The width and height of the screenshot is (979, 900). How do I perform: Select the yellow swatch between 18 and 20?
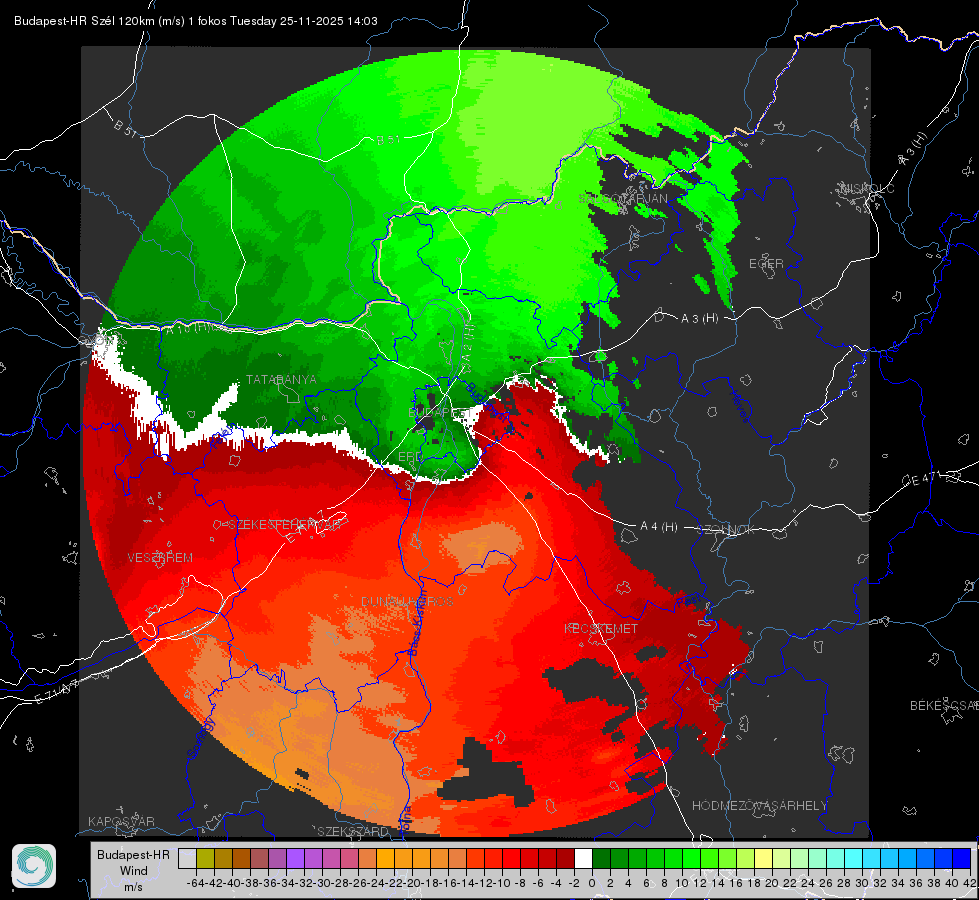coord(763,858)
